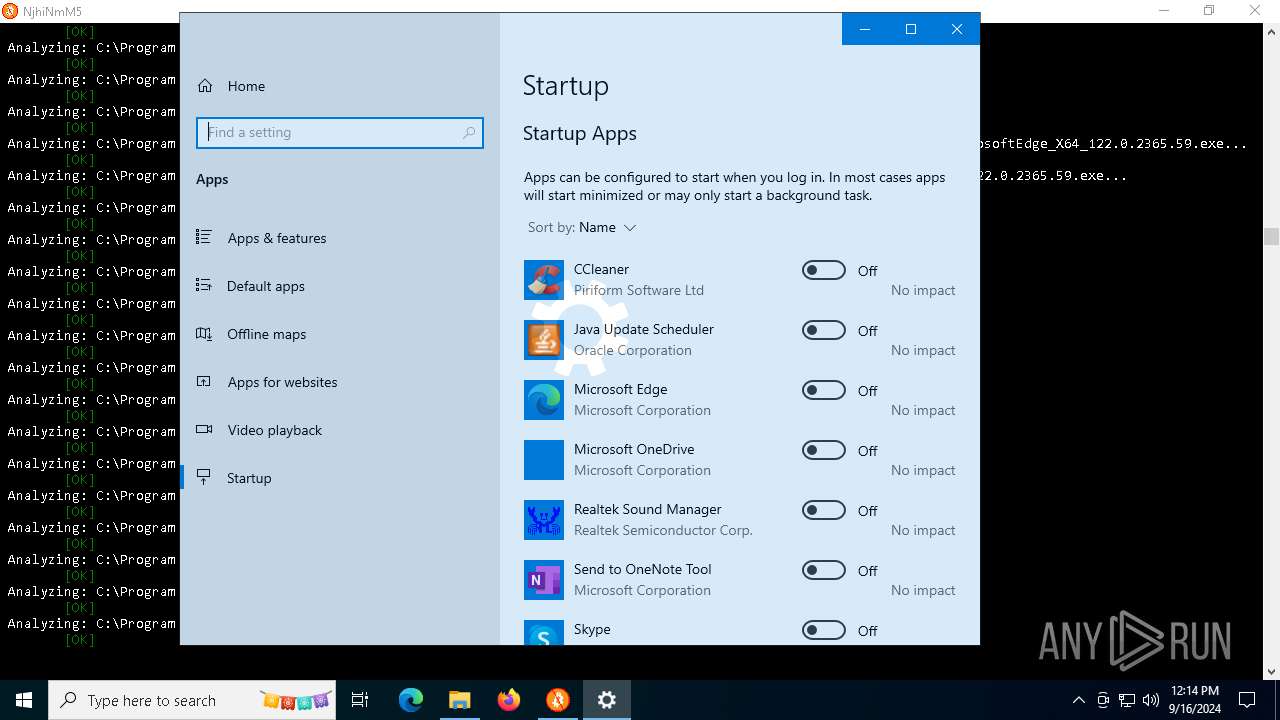Screen dimensions: 1280x720
Task: Click the Microsoft Edge startup app icon
Action: click(x=544, y=400)
